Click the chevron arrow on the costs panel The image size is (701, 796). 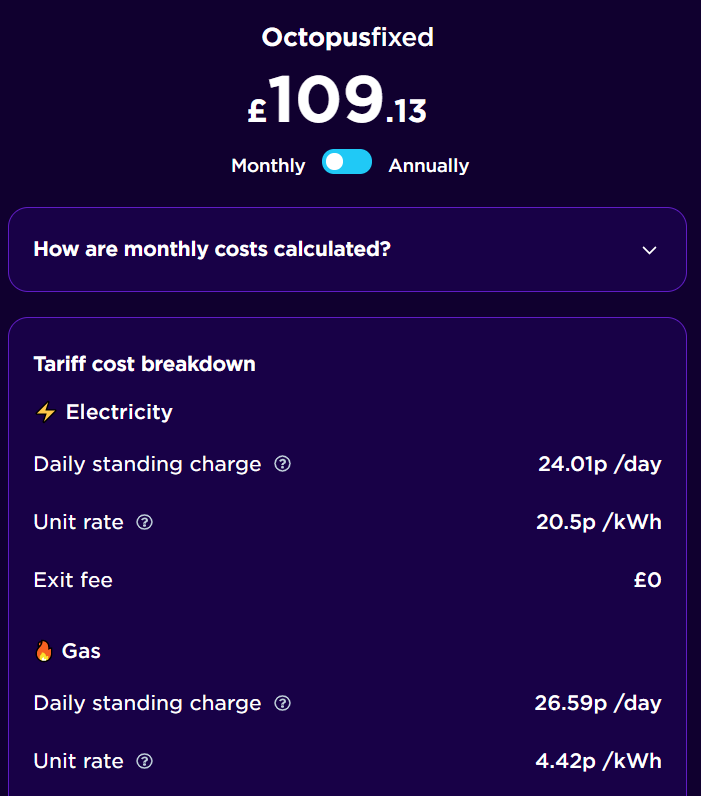click(x=649, y=250)
